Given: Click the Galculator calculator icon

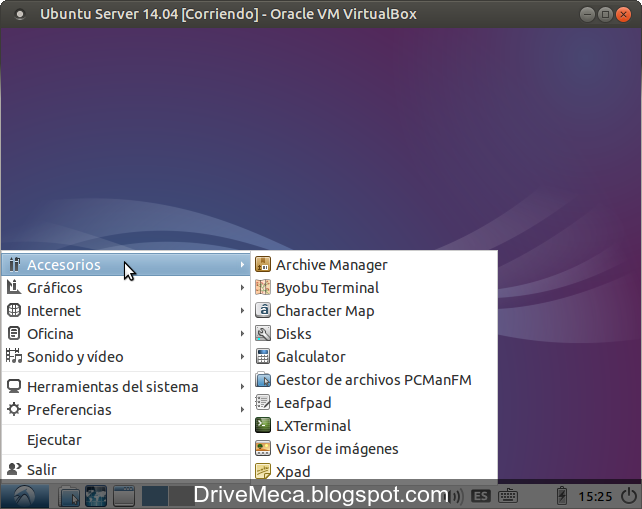Looking at the screenshot, I should pos(263,356).
